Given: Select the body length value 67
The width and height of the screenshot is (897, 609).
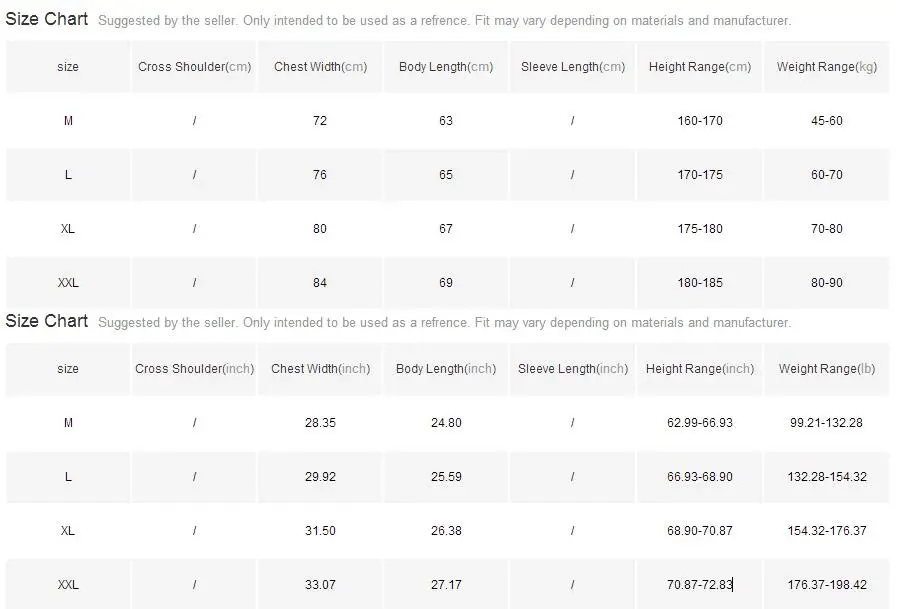Looking at the screenshot, I should click(446, 229).
